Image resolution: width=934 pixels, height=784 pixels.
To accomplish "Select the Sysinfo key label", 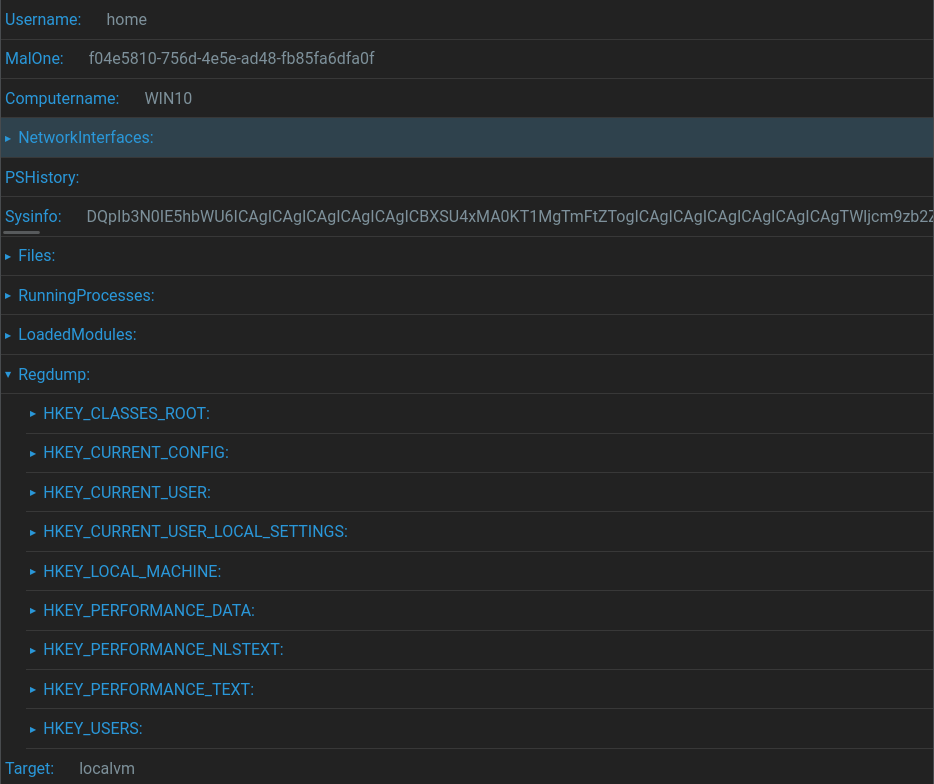I will tap(33, 216).
